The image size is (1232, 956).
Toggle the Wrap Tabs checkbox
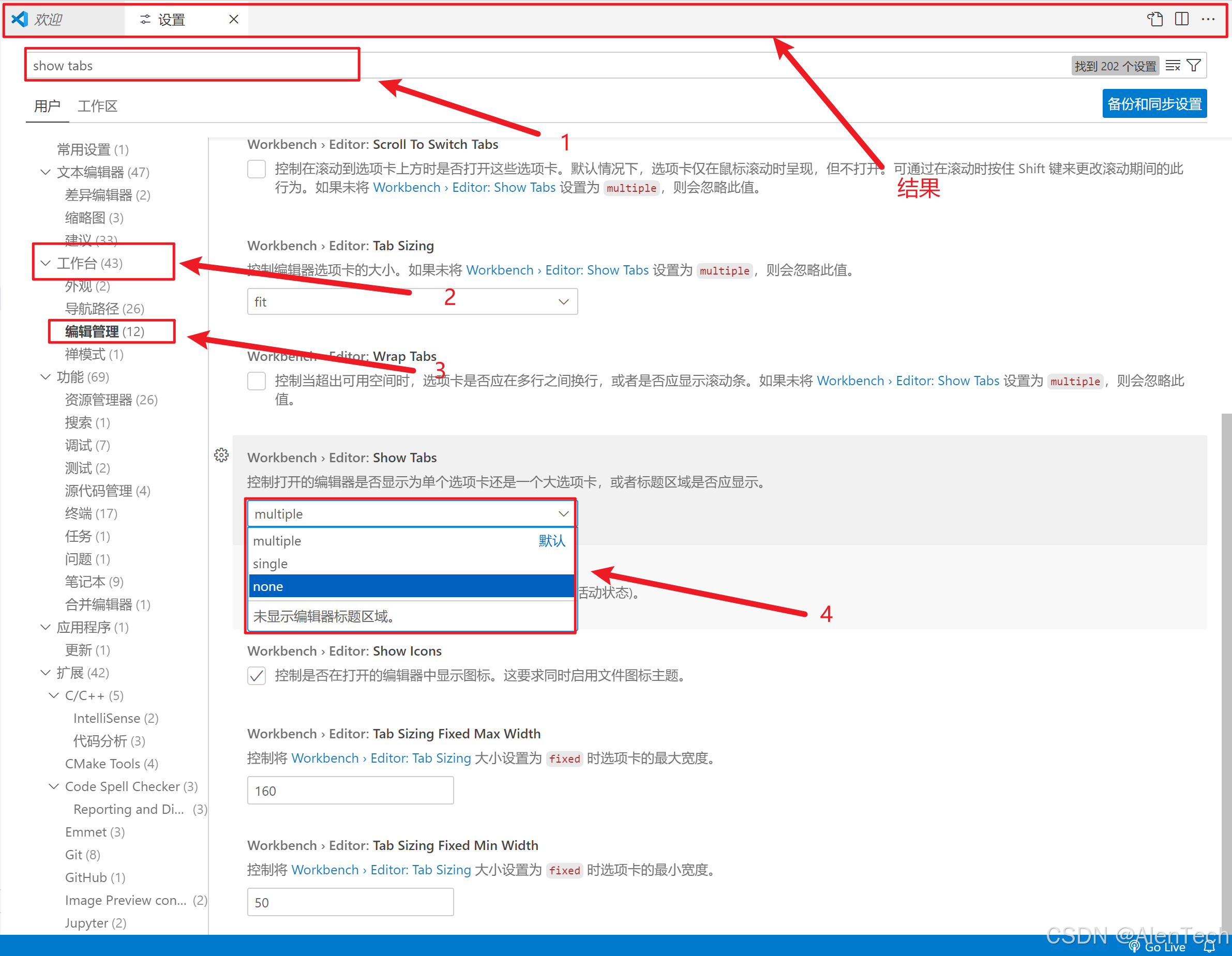coord(257,381)
